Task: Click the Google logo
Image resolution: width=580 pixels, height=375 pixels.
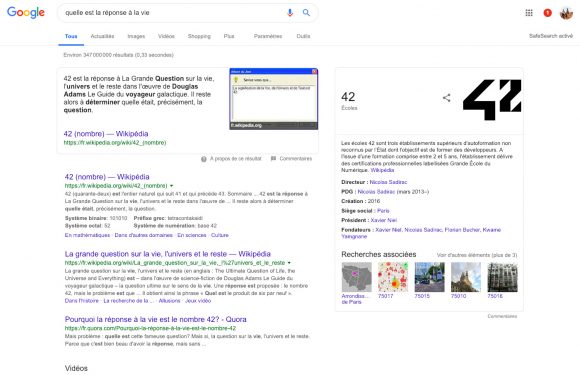Action: tap(26, 13)
